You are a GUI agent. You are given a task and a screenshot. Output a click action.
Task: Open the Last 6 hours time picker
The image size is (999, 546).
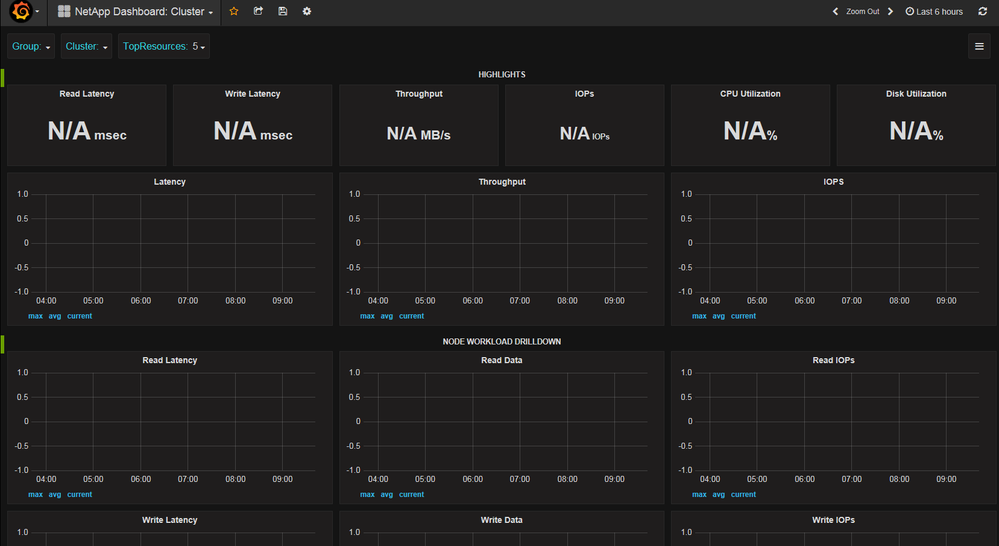click(934, 12)
